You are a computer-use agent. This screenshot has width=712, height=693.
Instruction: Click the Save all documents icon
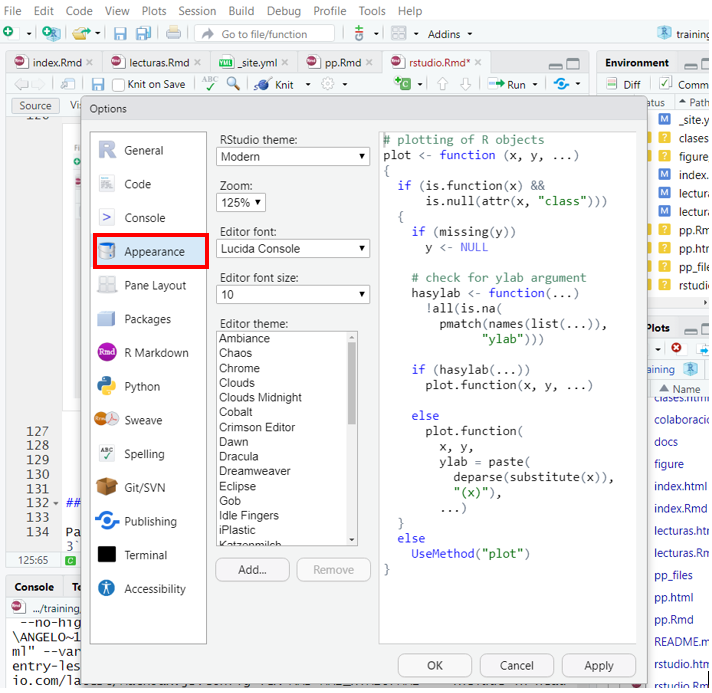tap(143, 34)
